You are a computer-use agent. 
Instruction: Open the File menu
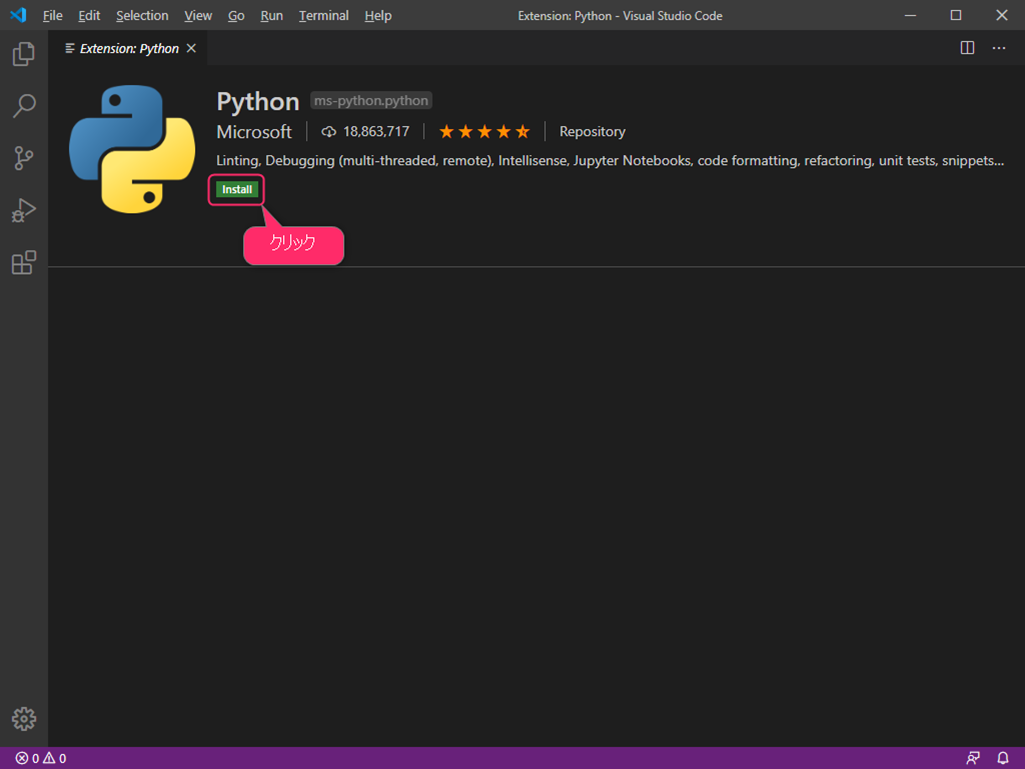point(53,16)
